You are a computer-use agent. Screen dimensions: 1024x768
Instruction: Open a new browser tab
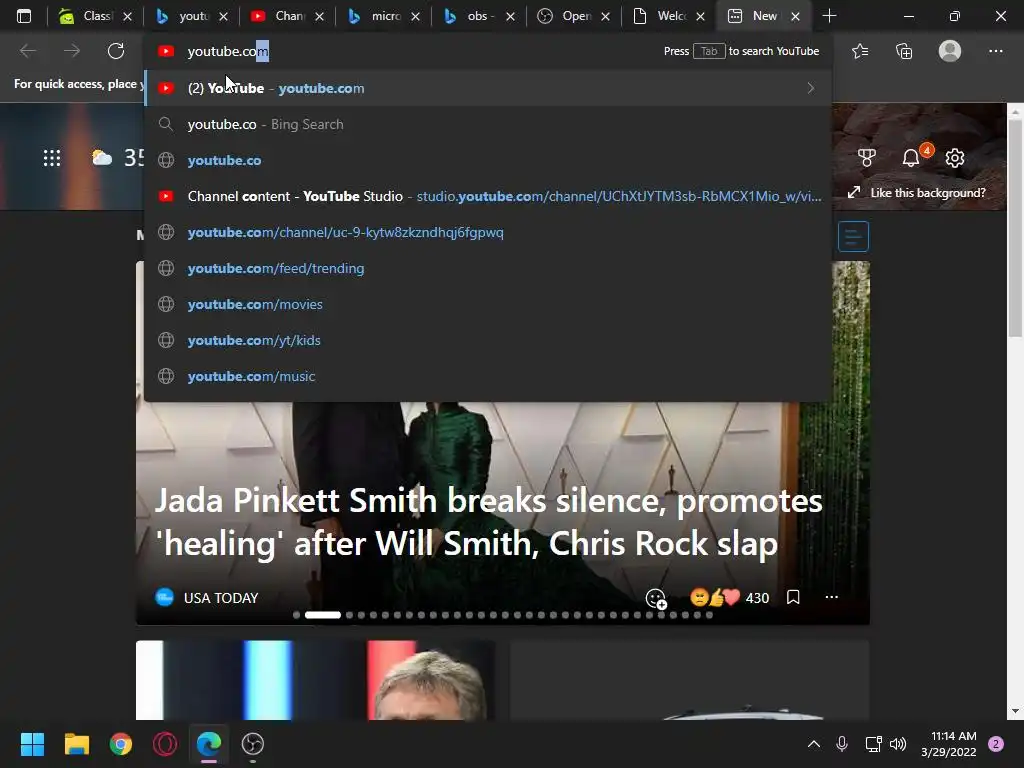829,16
